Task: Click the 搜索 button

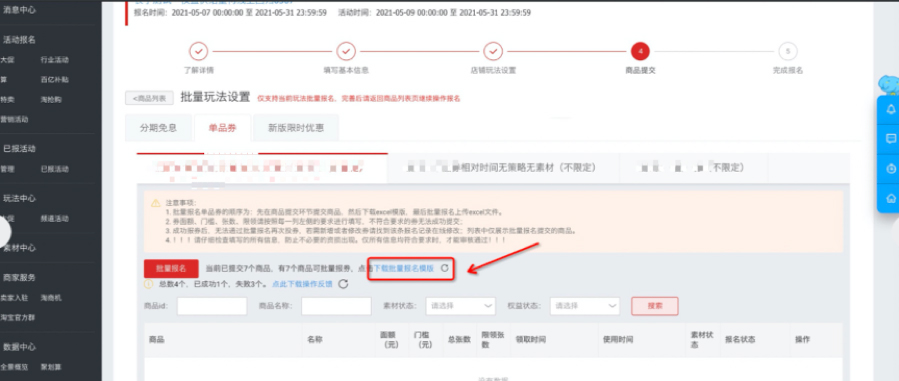Action: pyautogui.click(x=655, y=306)
